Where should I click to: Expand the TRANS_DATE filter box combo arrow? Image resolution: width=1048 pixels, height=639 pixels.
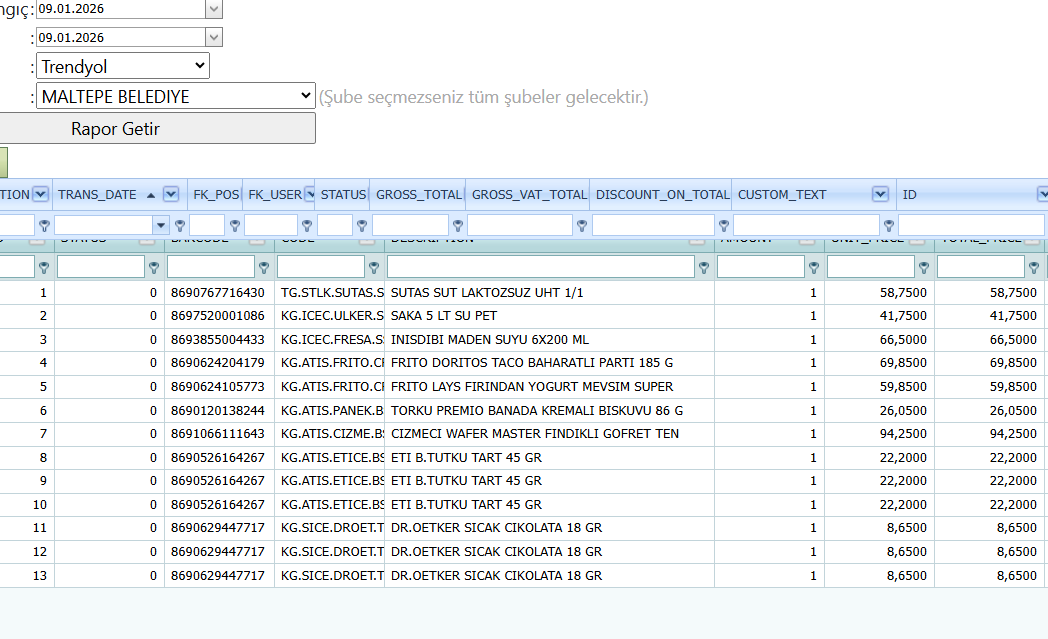coord(160,225)
